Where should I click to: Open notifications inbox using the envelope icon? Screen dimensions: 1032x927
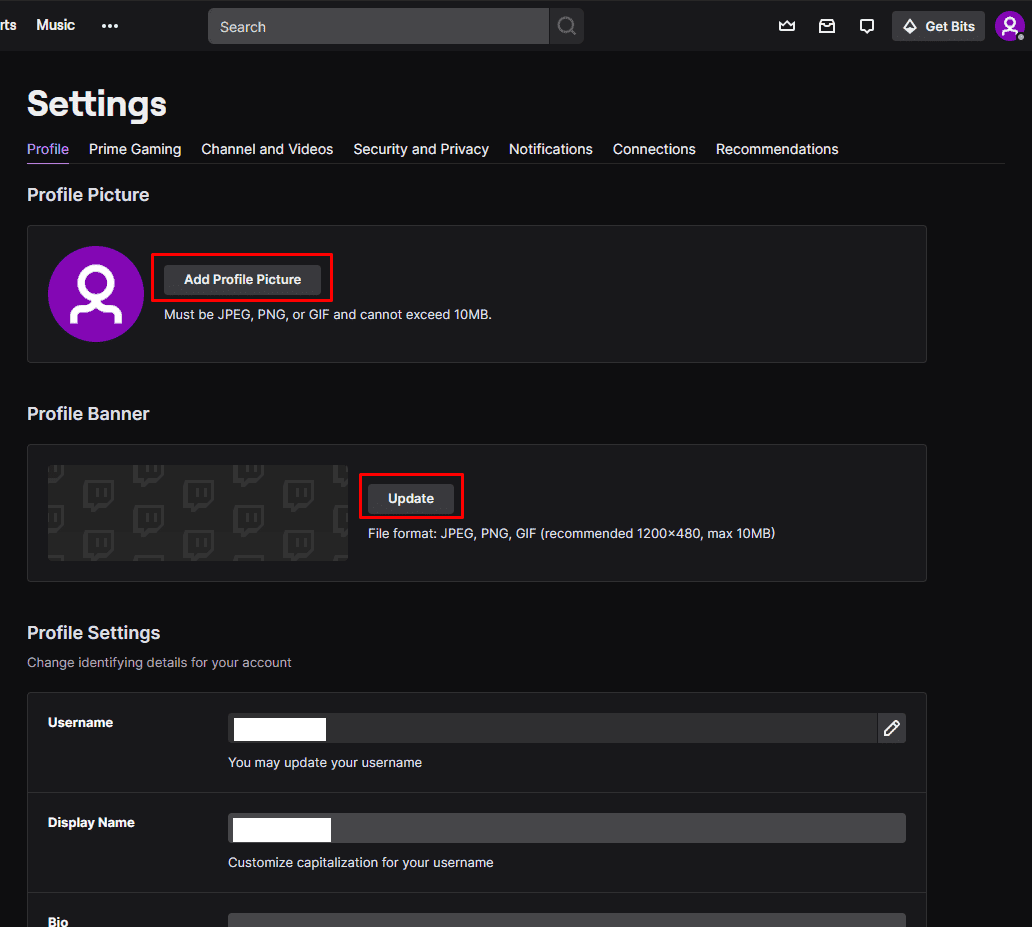tap(827, 26)
